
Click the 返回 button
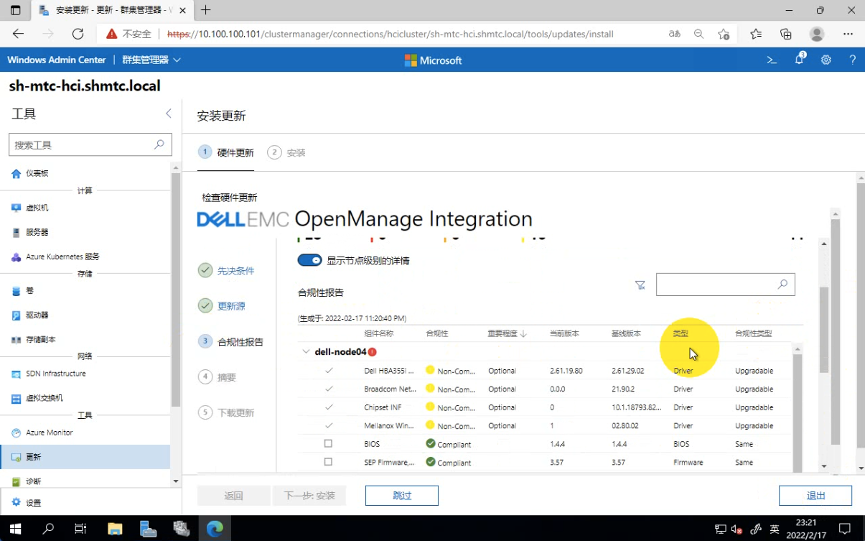click(234, 496)
